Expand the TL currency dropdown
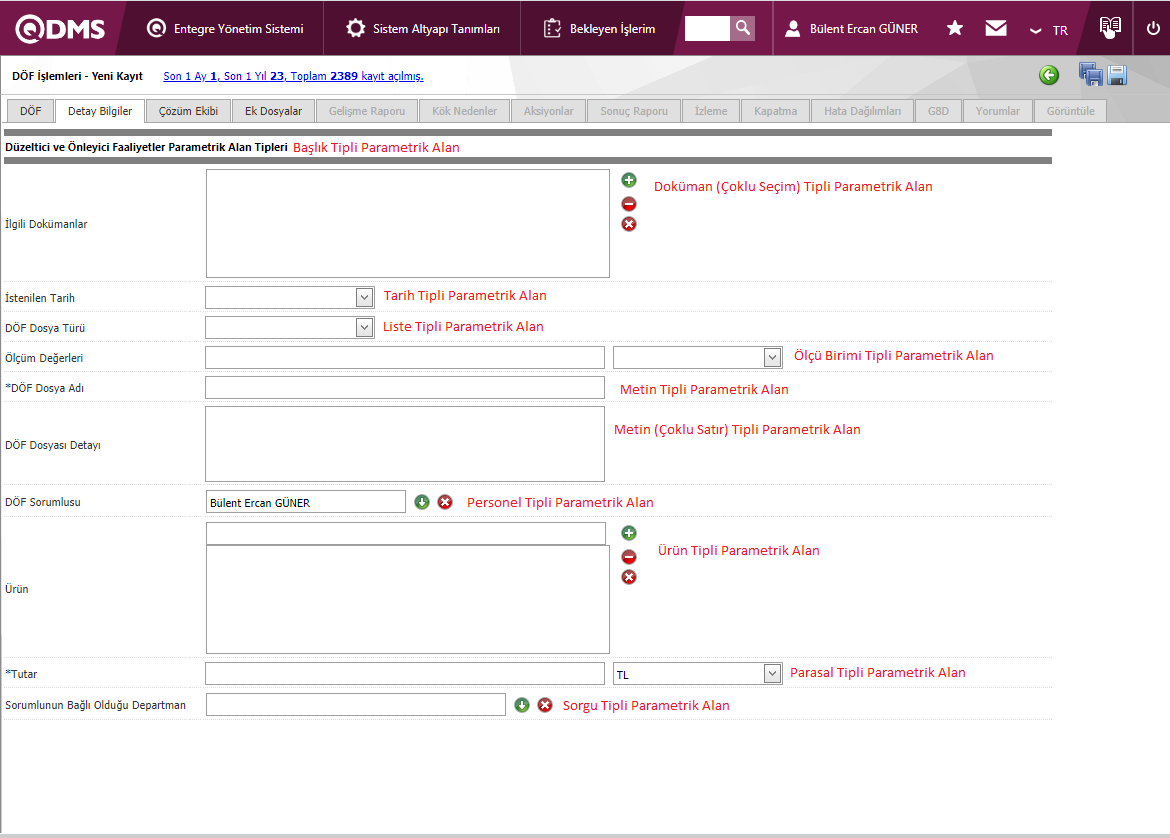1170x838 pixels. tap(772, 674)
